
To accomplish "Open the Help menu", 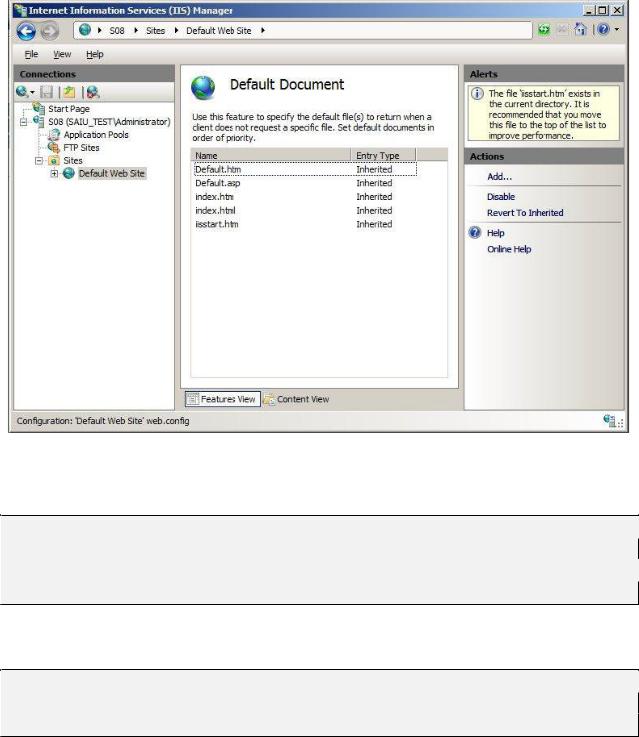I will [x=94, y=54].
